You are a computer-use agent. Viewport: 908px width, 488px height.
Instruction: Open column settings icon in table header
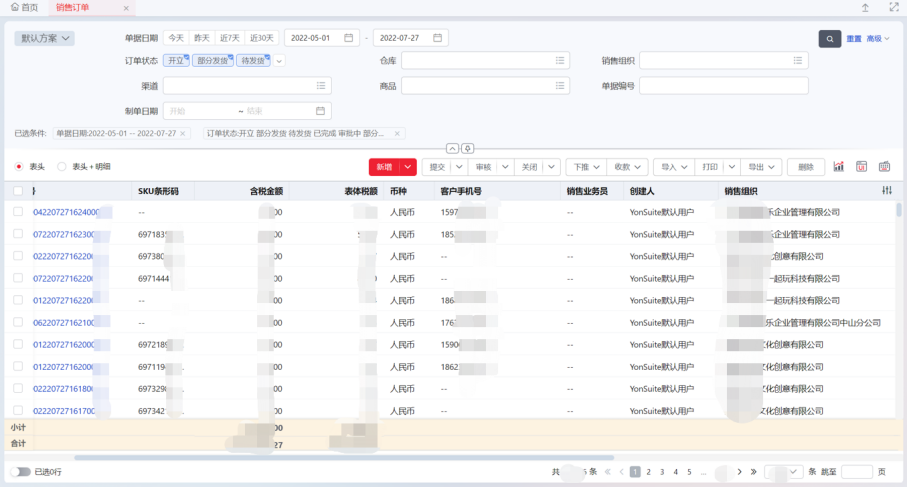point(887,190)
